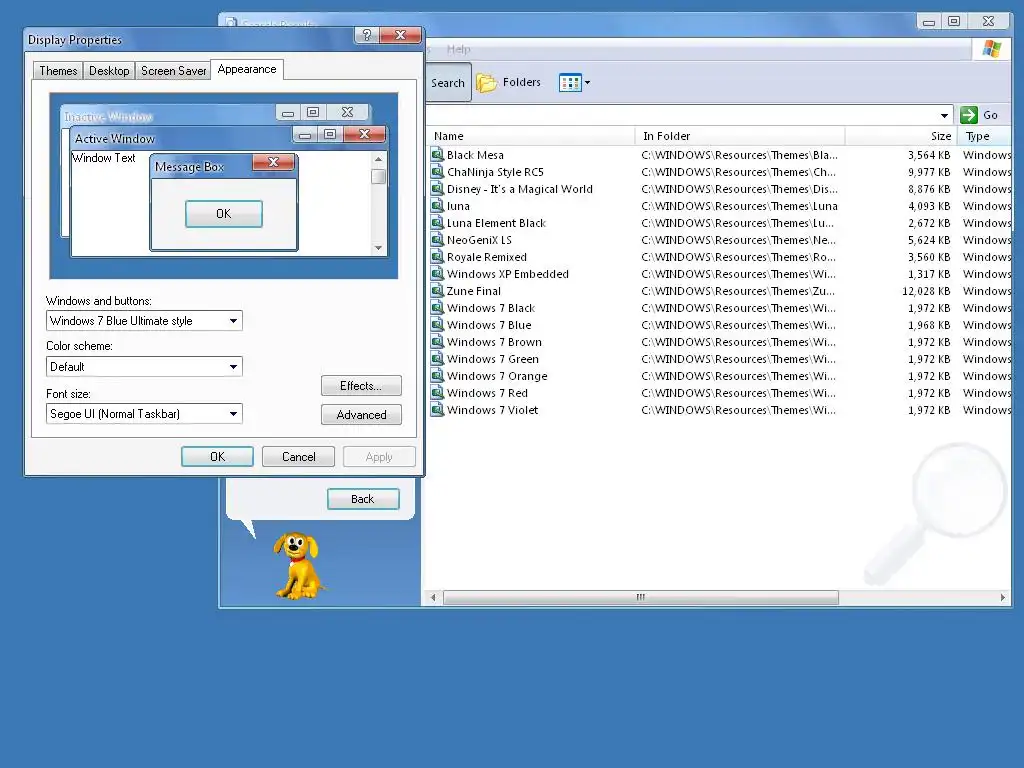1024x768 pixels.
Task: Click OK in Display Properties
Action: (x=217, y=456)
